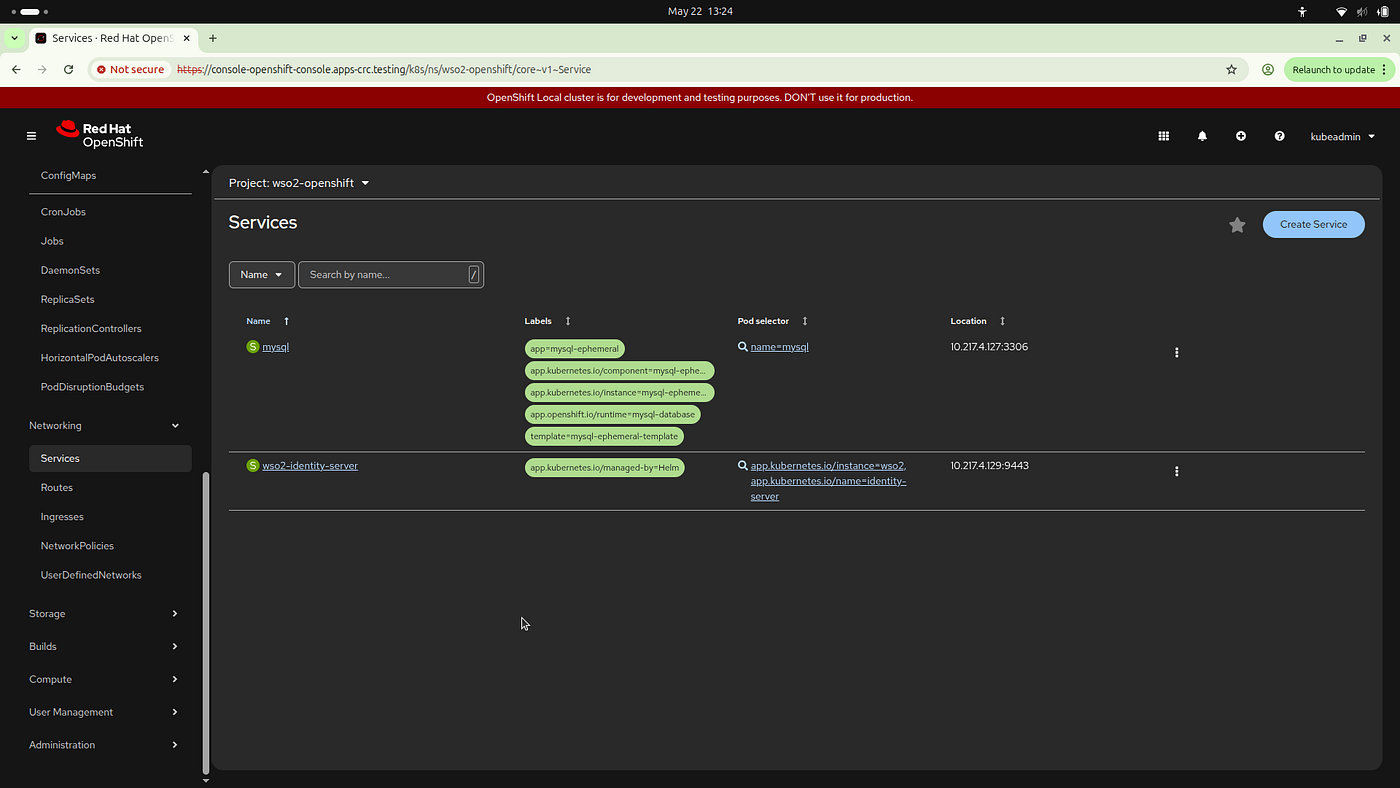Go to HorizontalPodAutoscalers in sidebar
Image resolution: width=1400 pixels, height=788 pixels.
(x=100, y=358)
